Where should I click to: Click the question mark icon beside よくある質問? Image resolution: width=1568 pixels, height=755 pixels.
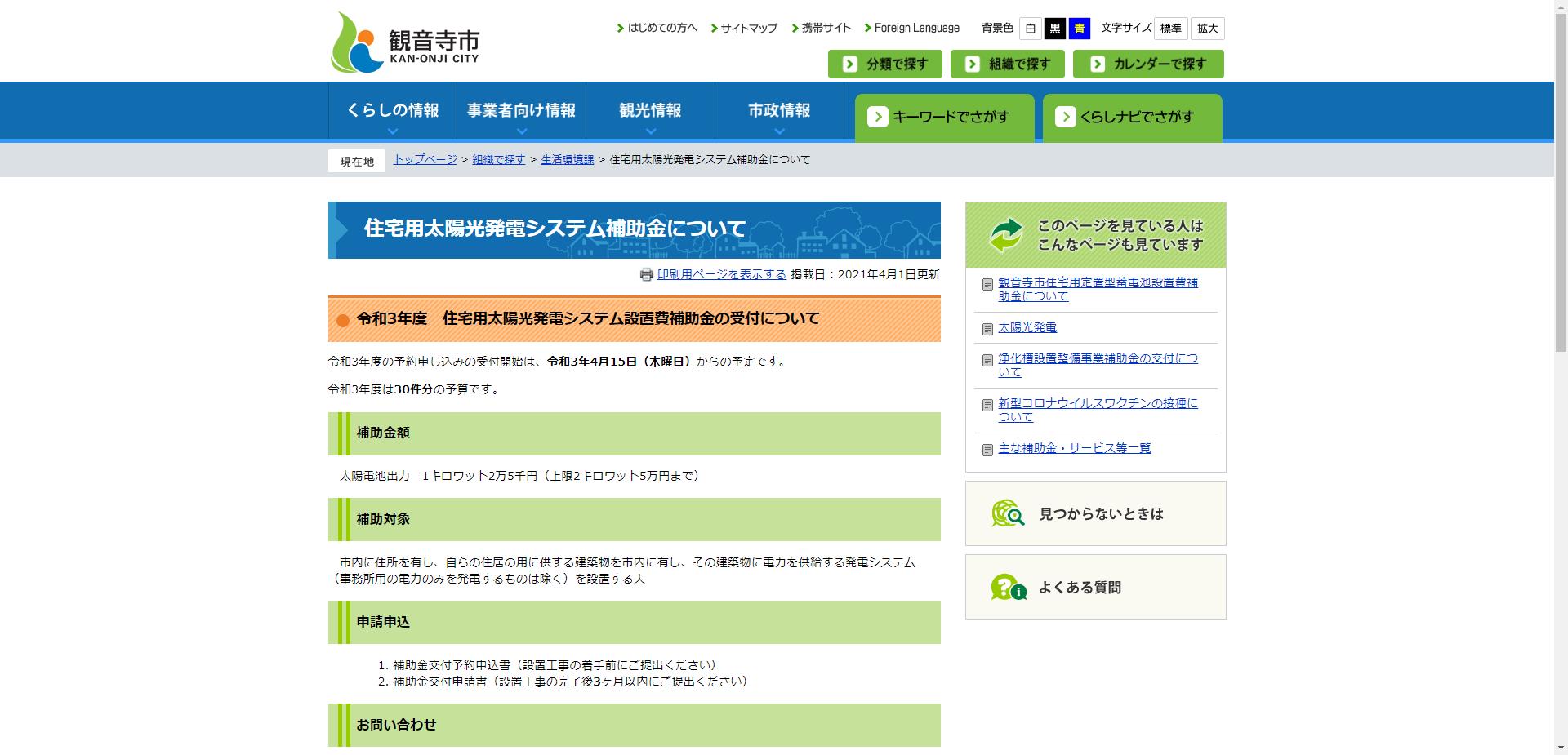pyautogui.click(x=1006, y=587)
